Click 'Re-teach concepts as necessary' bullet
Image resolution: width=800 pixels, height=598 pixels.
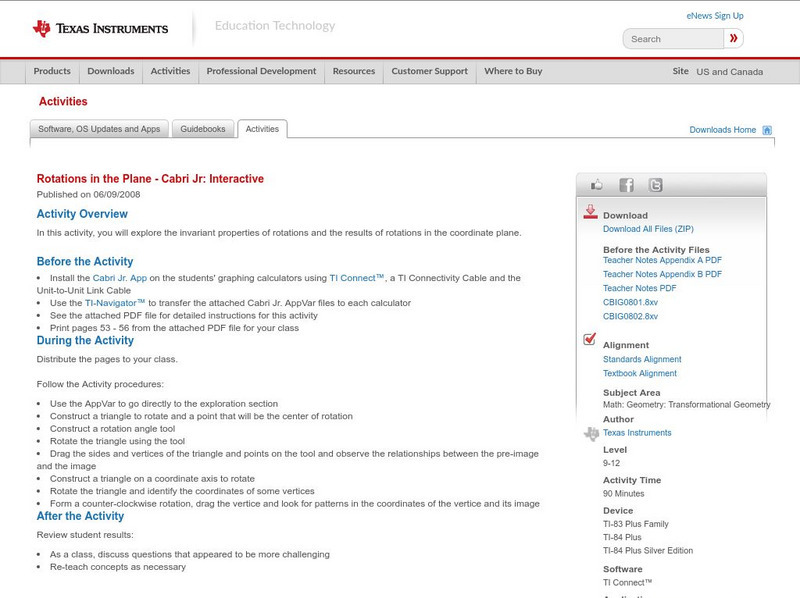(118, 567)
